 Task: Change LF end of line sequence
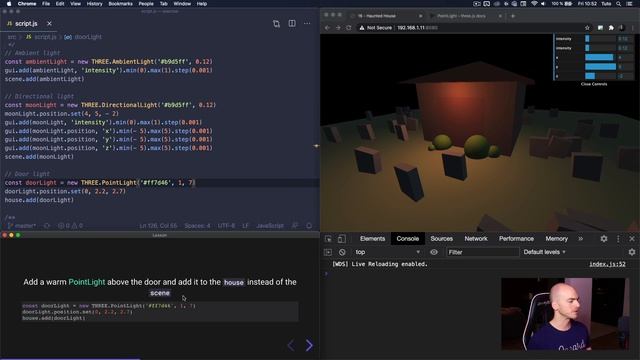[245, 225]
